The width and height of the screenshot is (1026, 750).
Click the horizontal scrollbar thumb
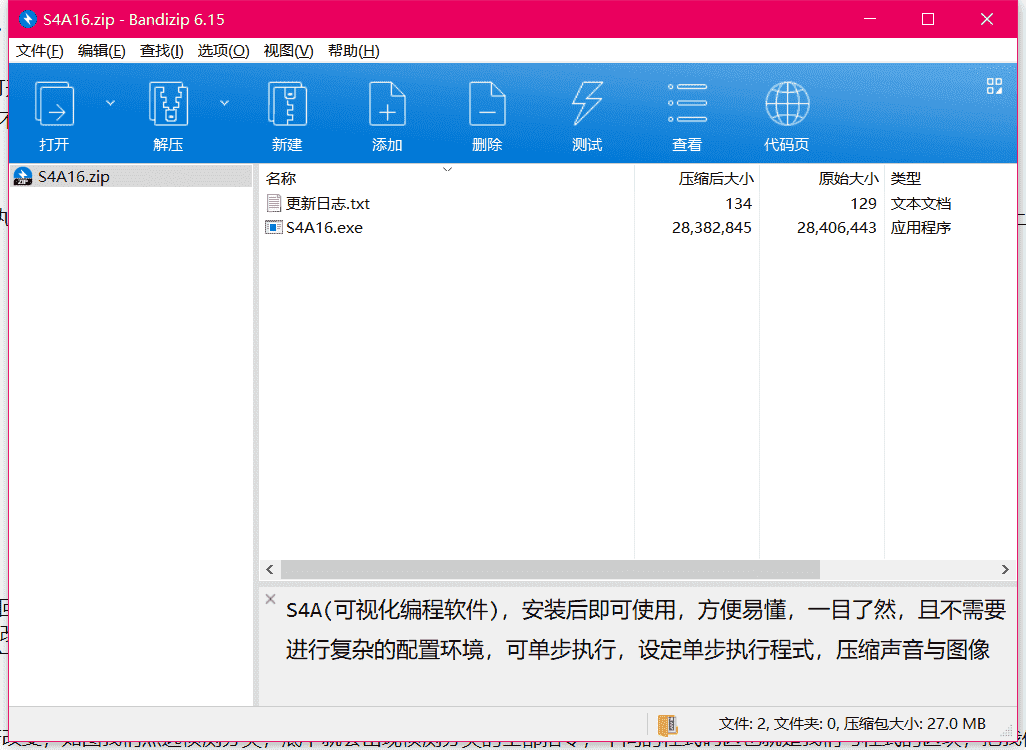tap(550, 569)
